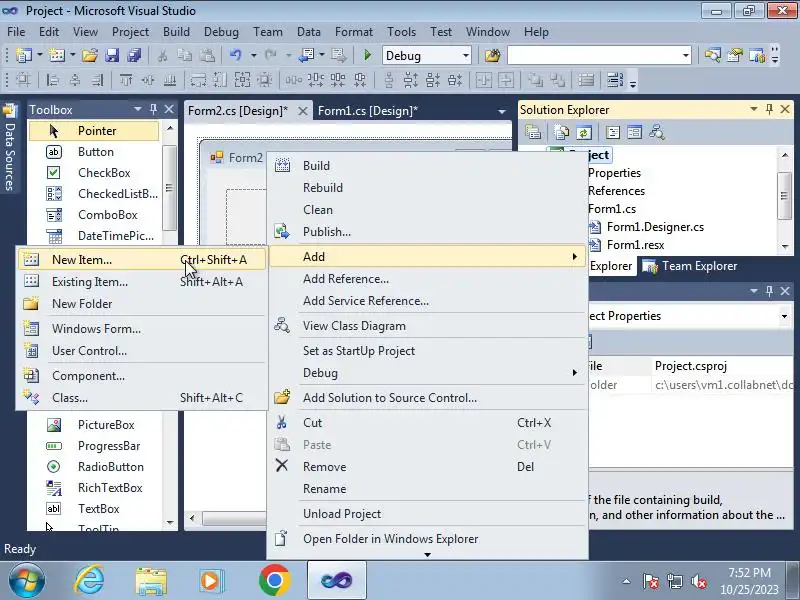Choose Windows Form... from the Add submenu
Screen dimensions: 800x600
point(141,329)
